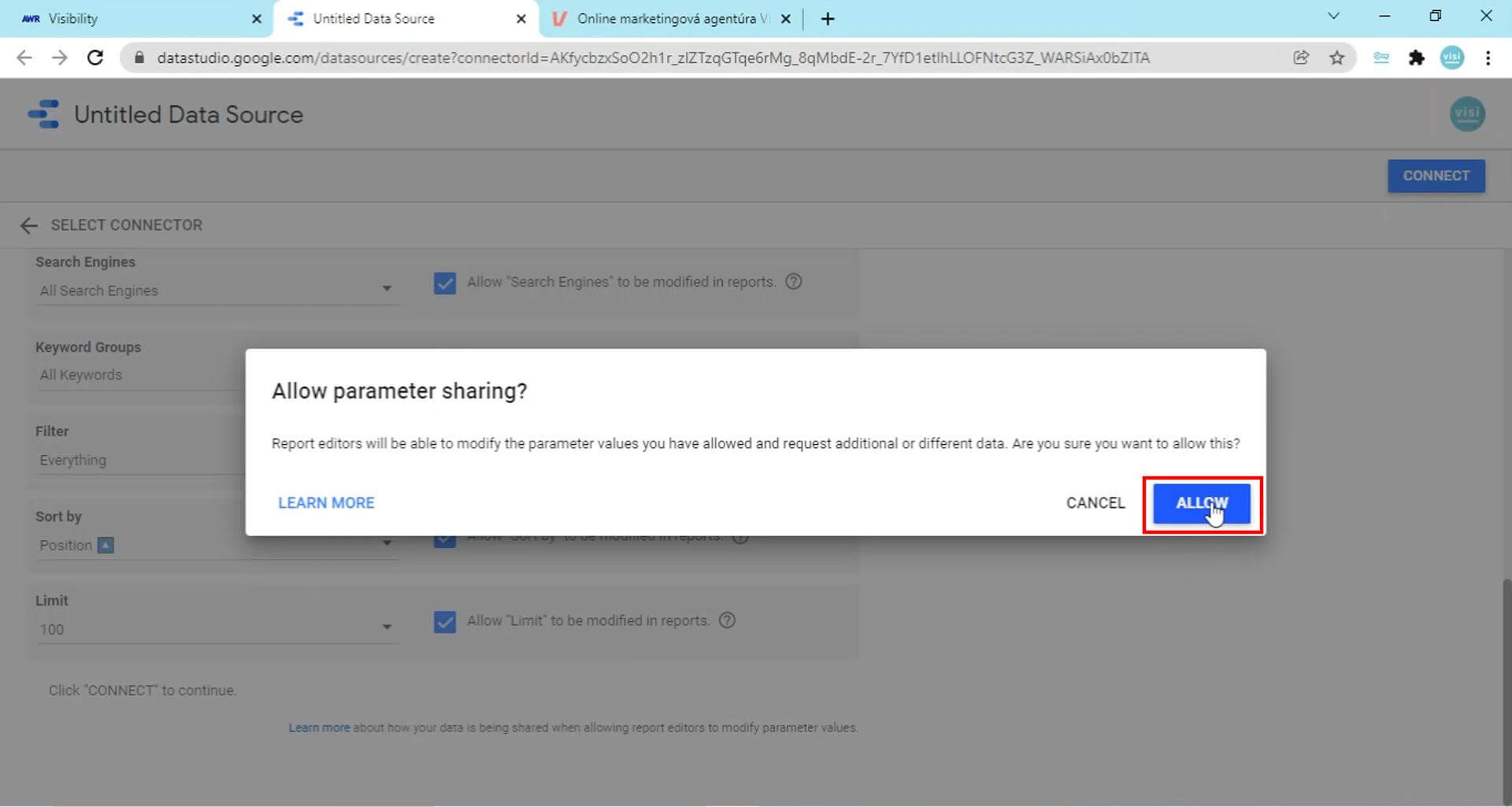1512x807 pixels.
Task: Toggle Allow "Search Engines" to be modified checkbox
Action: tap(445, 283)
